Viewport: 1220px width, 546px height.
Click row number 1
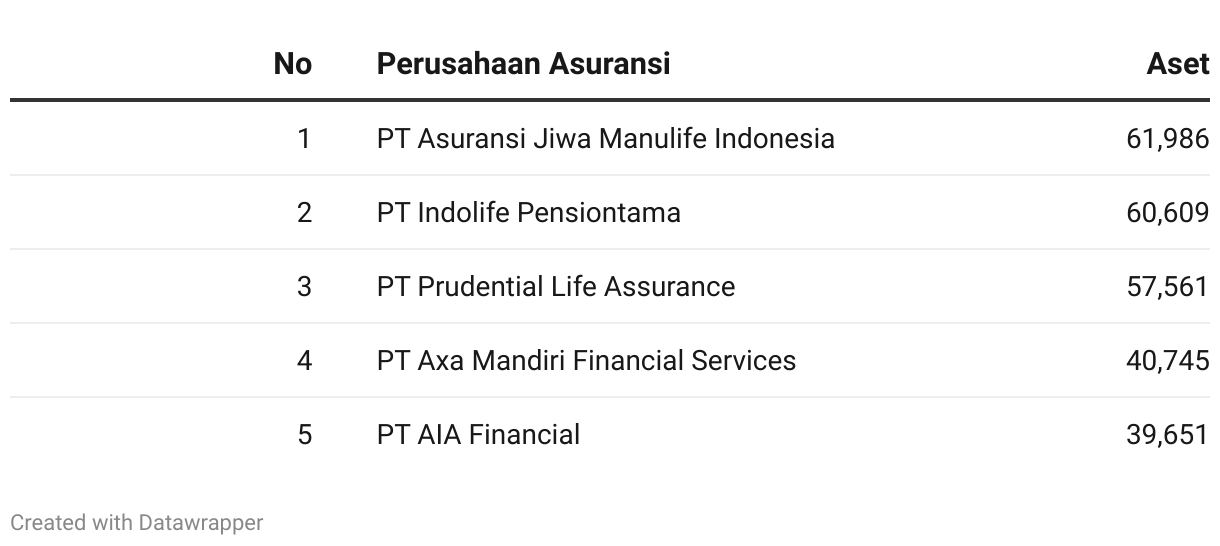tap(304, 138)
